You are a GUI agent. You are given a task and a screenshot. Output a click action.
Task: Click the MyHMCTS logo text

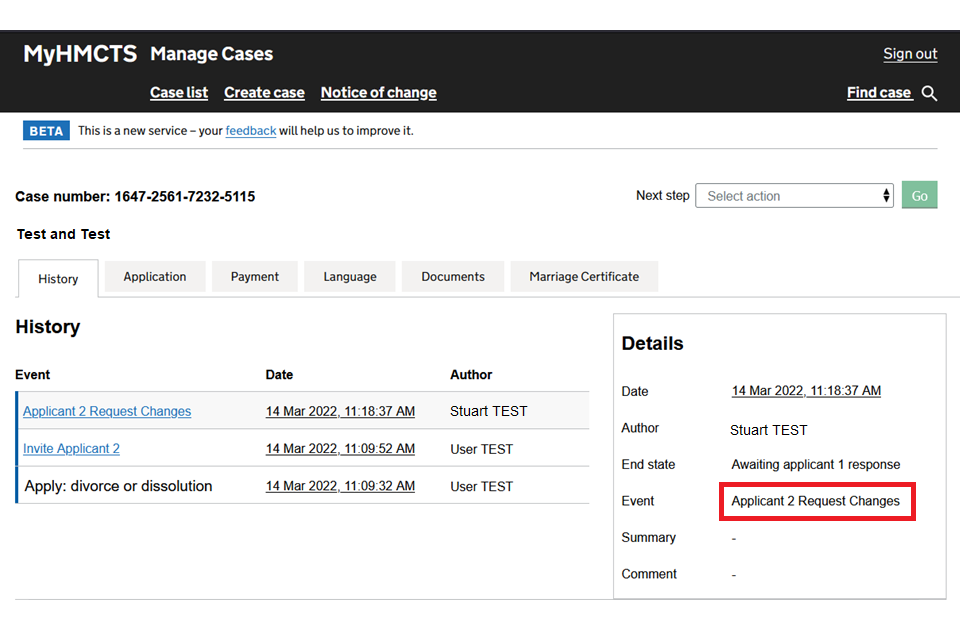pyautogui.click(x=80, y=54)
